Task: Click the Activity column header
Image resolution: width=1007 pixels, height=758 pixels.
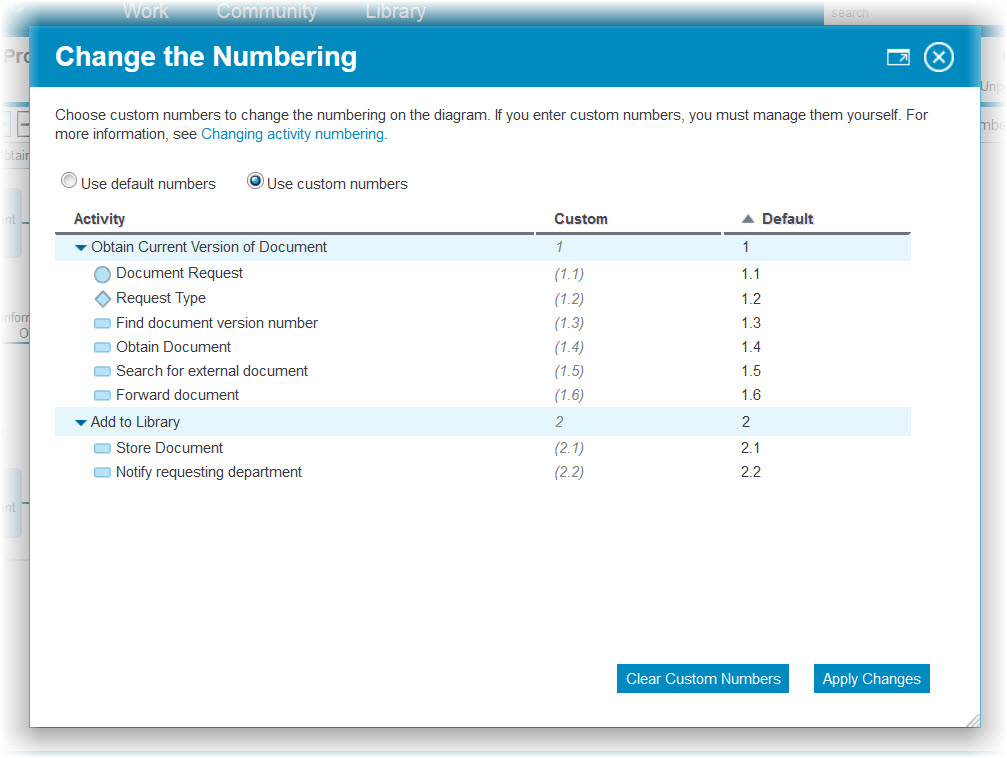Action: (x=100, y=219)
